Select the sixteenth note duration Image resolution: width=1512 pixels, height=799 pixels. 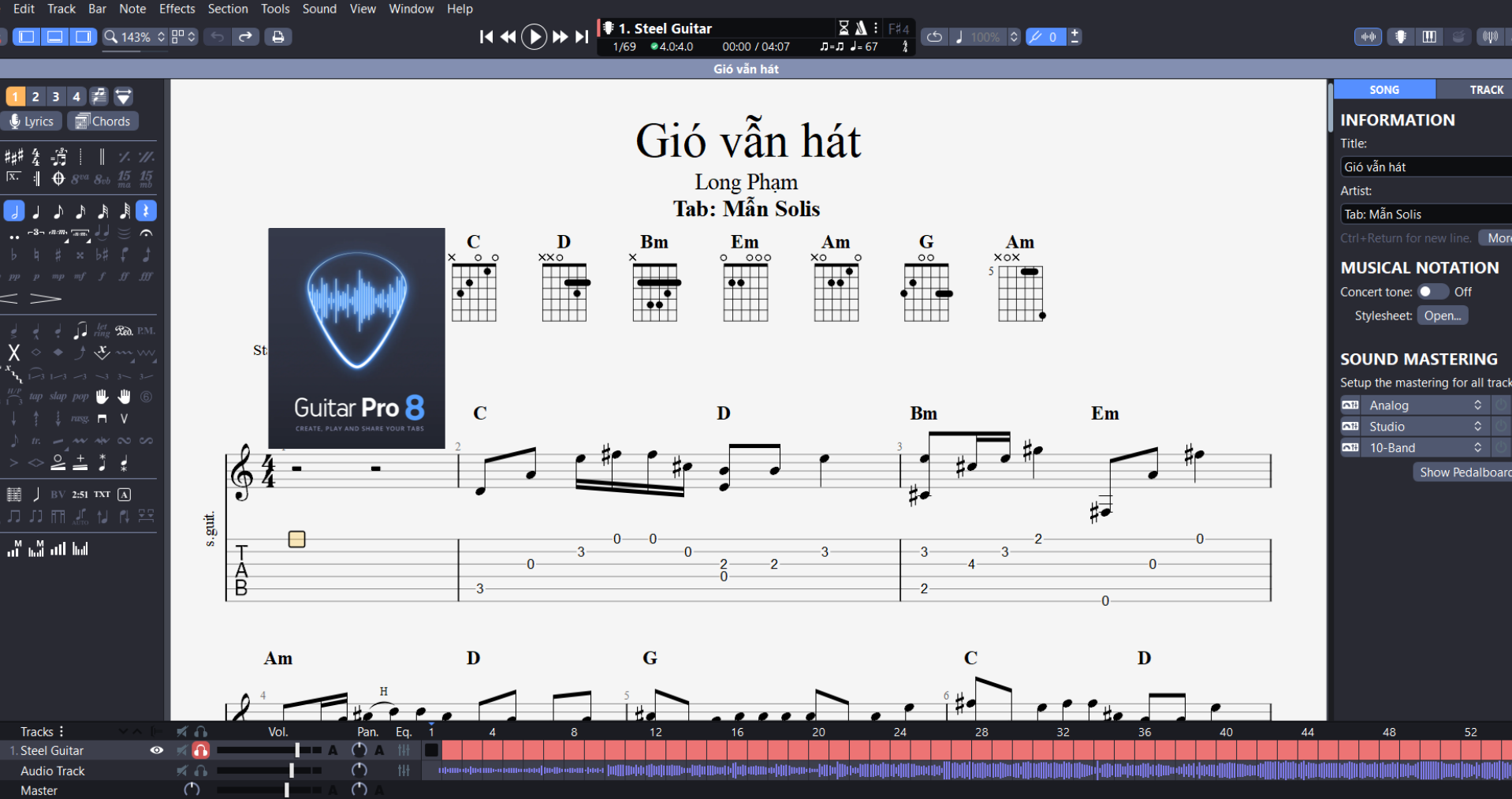coord(80,211)
